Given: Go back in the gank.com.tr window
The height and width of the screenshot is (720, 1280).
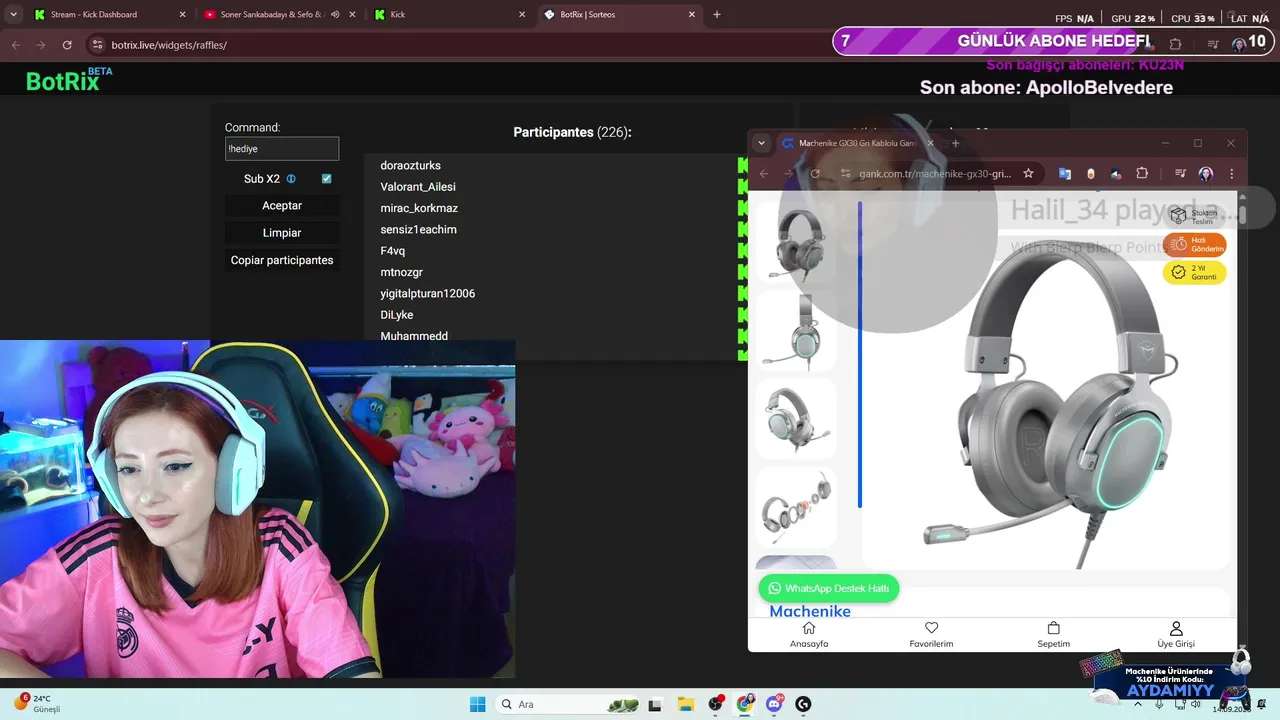Looking at the screenshot, I should tap(764, 173).
